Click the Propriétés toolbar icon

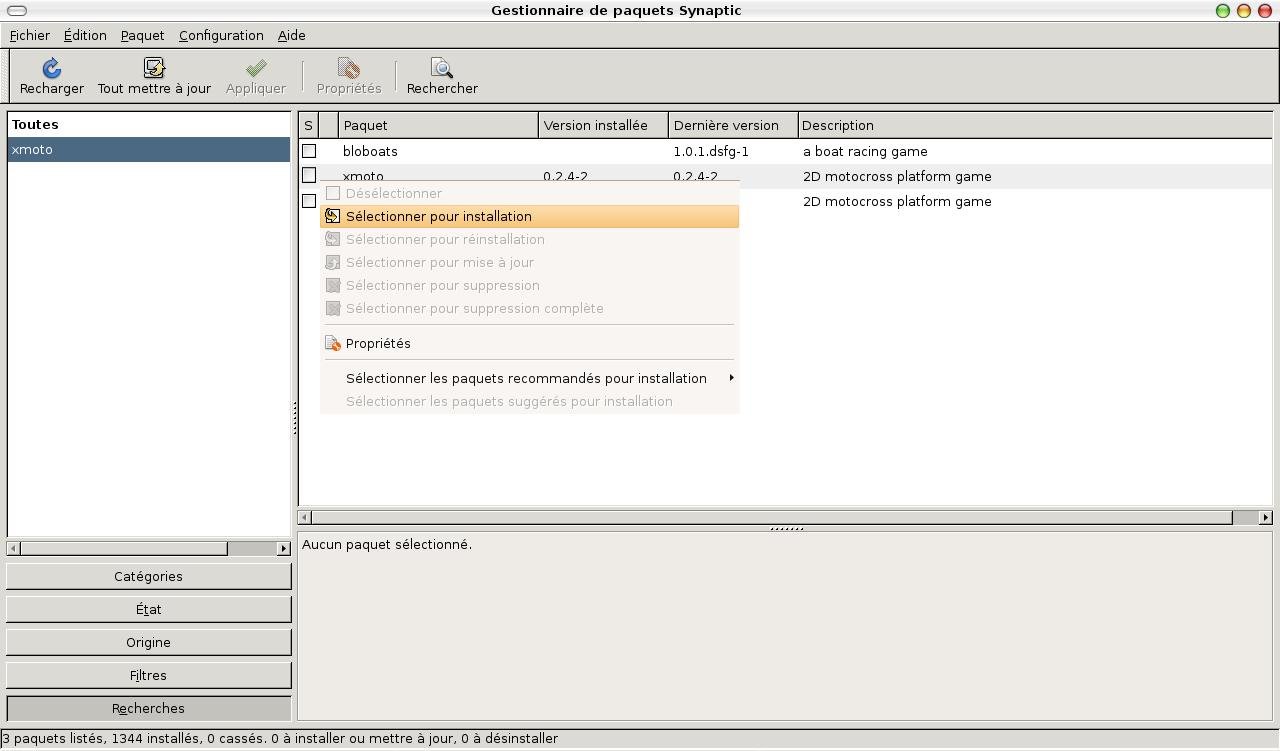349,67
